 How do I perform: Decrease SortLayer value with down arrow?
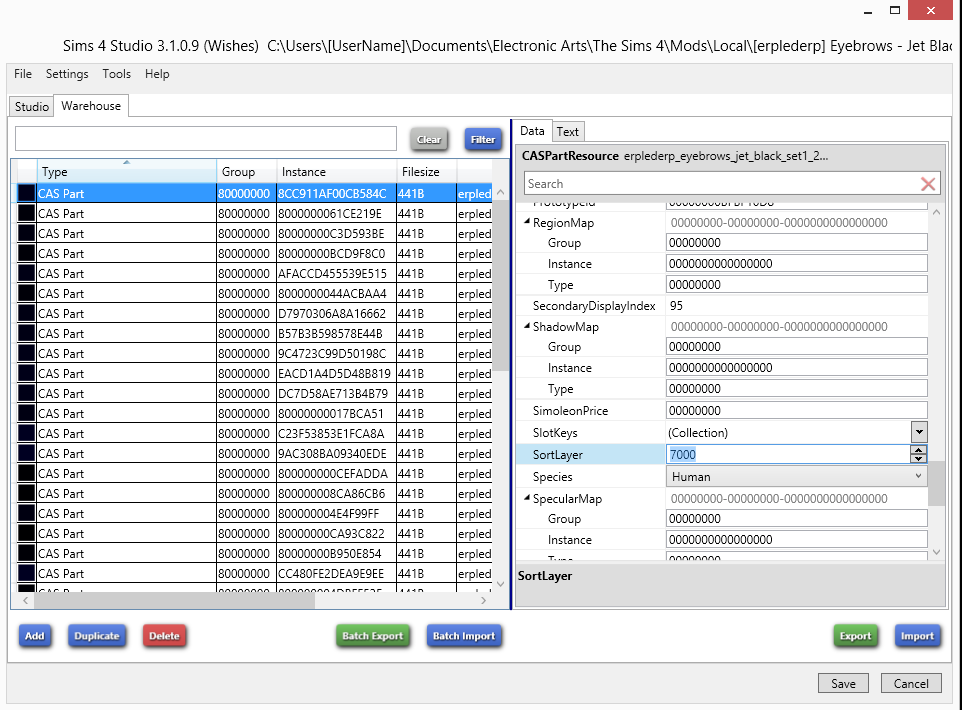[918, 458]
